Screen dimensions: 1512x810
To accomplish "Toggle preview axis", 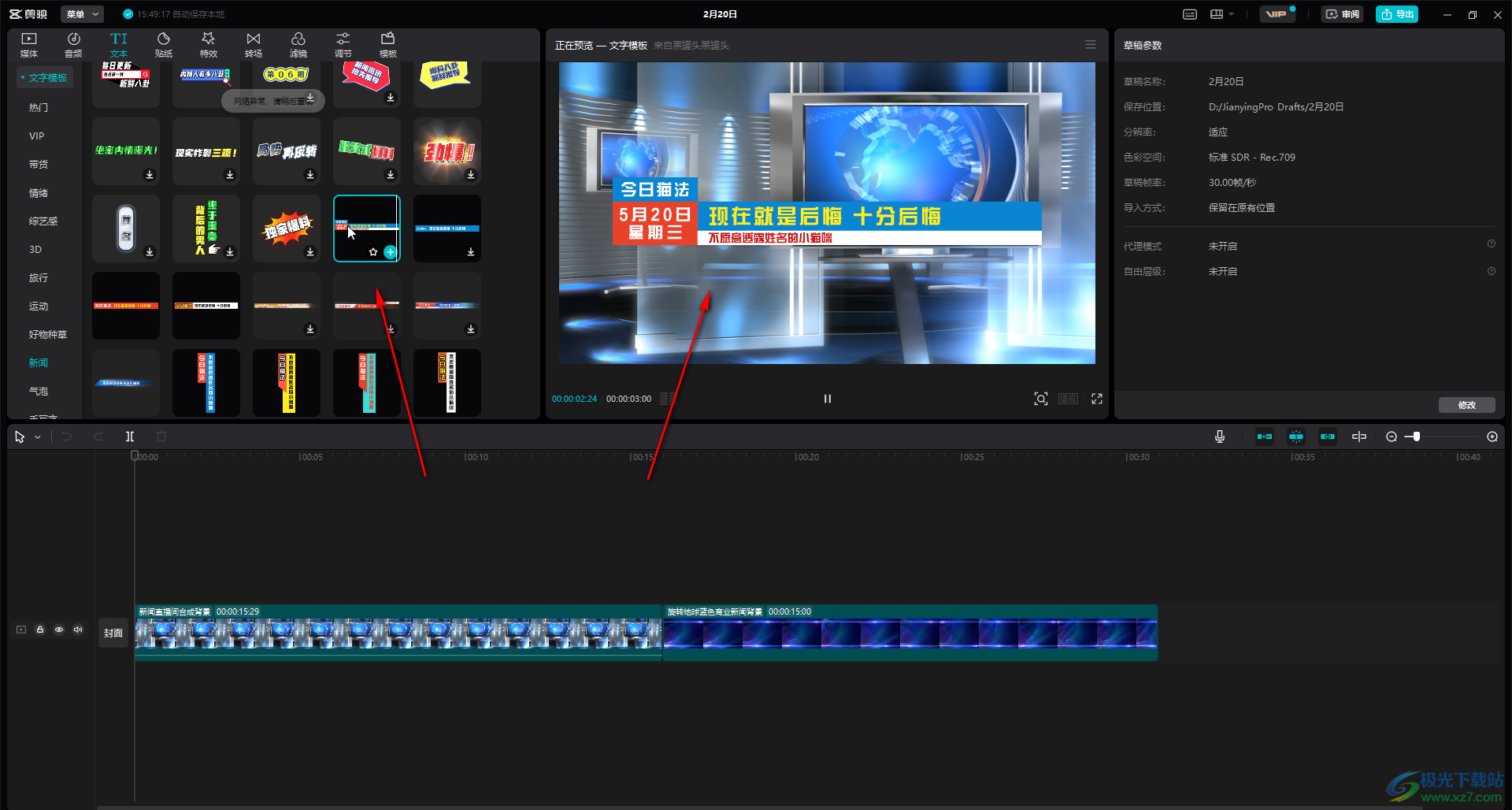I will 1359,437.
